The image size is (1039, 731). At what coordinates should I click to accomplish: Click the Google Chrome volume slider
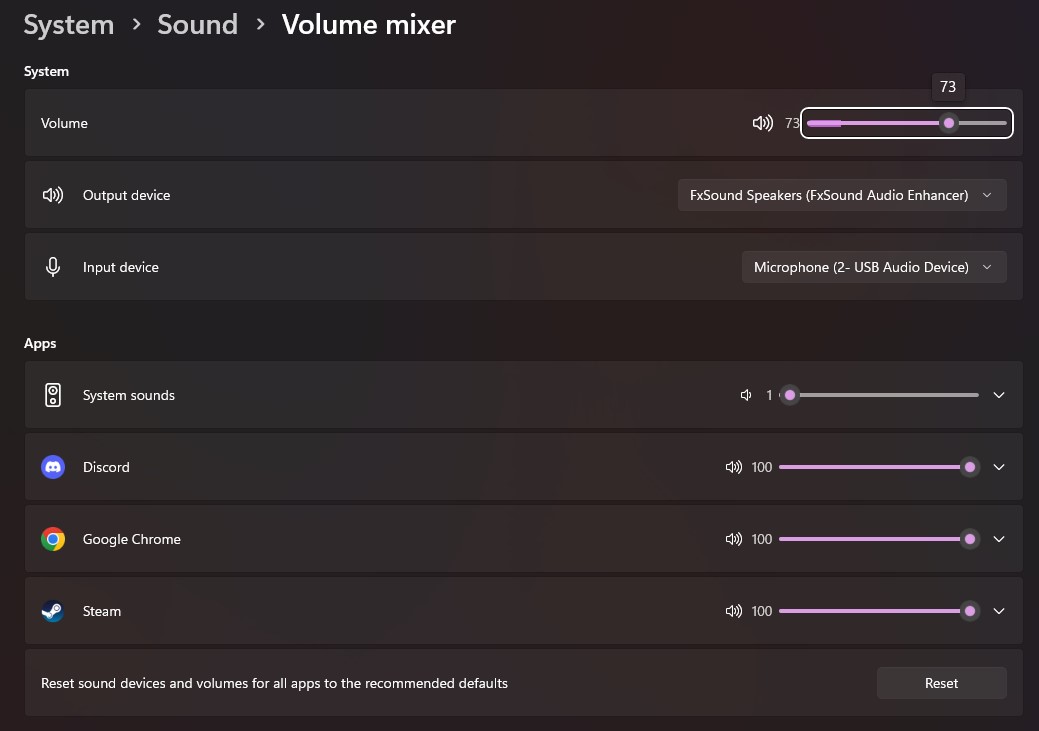click(x=879, y=539)
